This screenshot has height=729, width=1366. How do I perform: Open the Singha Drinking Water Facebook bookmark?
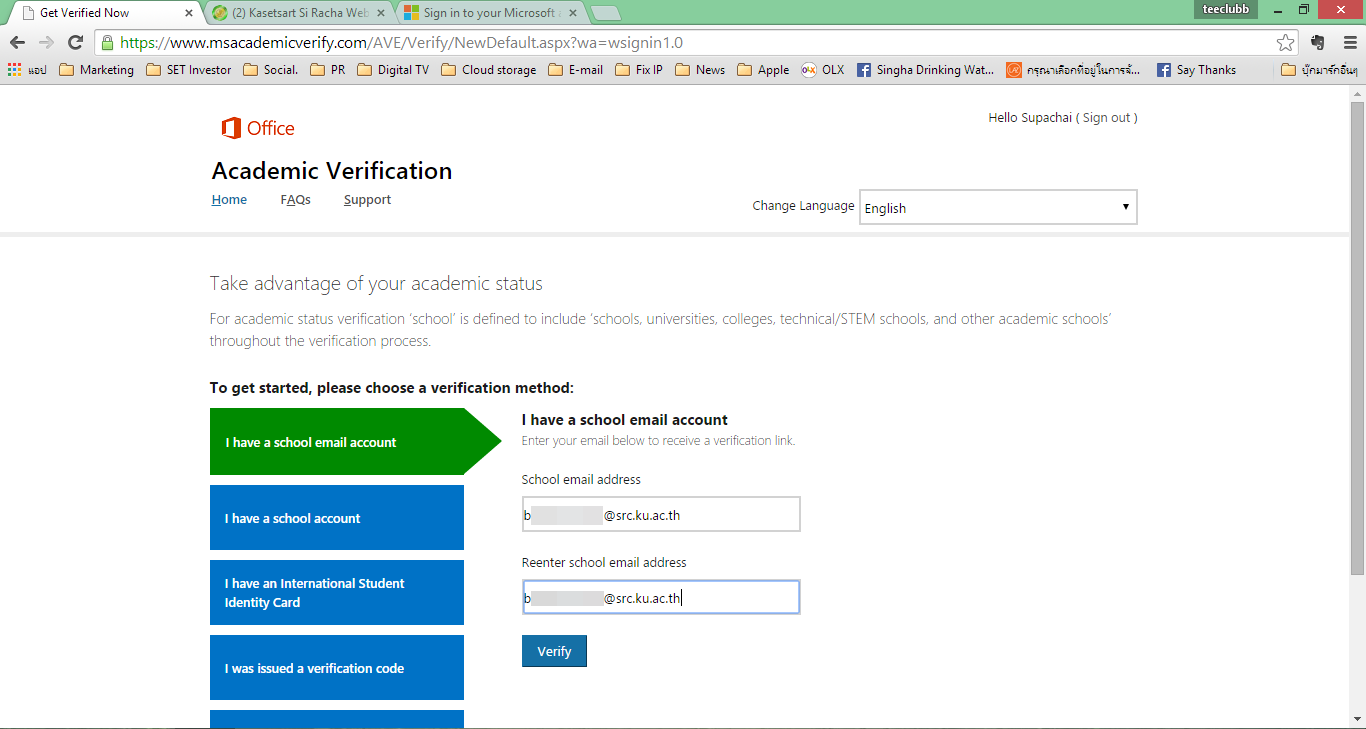925,70
